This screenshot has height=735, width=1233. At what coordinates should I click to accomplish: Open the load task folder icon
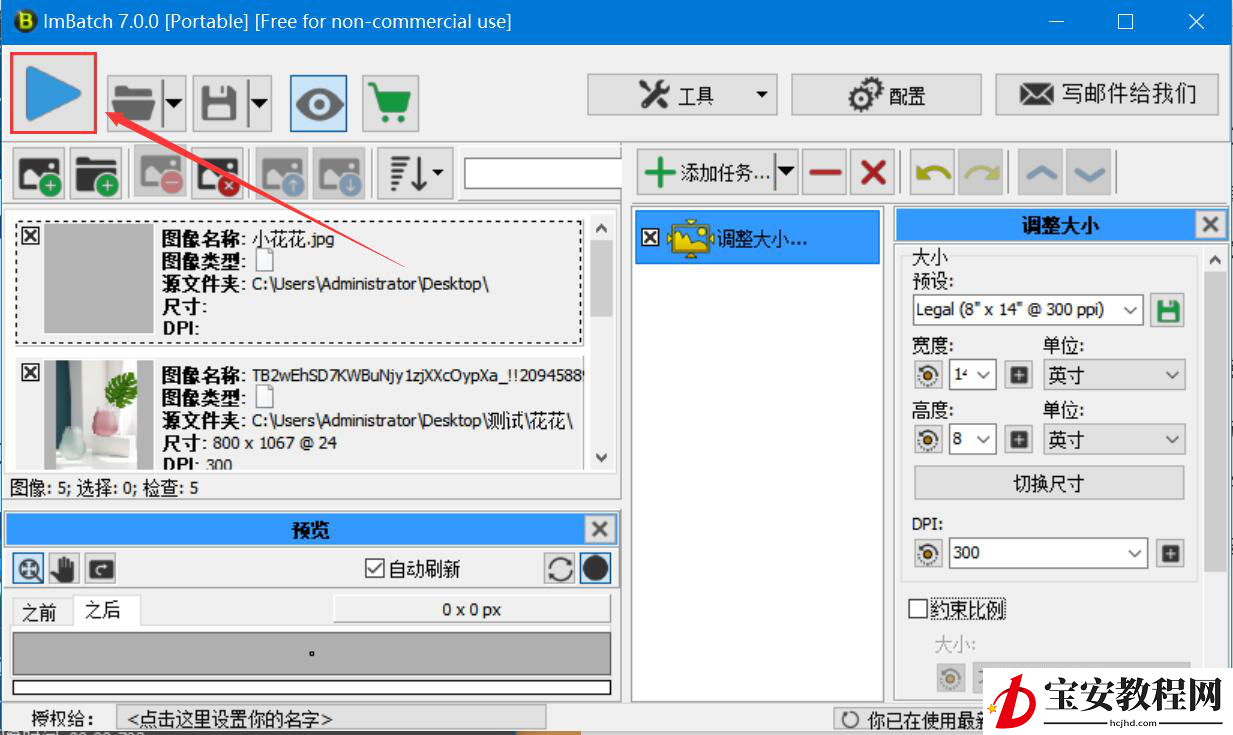tap(134, 103)
